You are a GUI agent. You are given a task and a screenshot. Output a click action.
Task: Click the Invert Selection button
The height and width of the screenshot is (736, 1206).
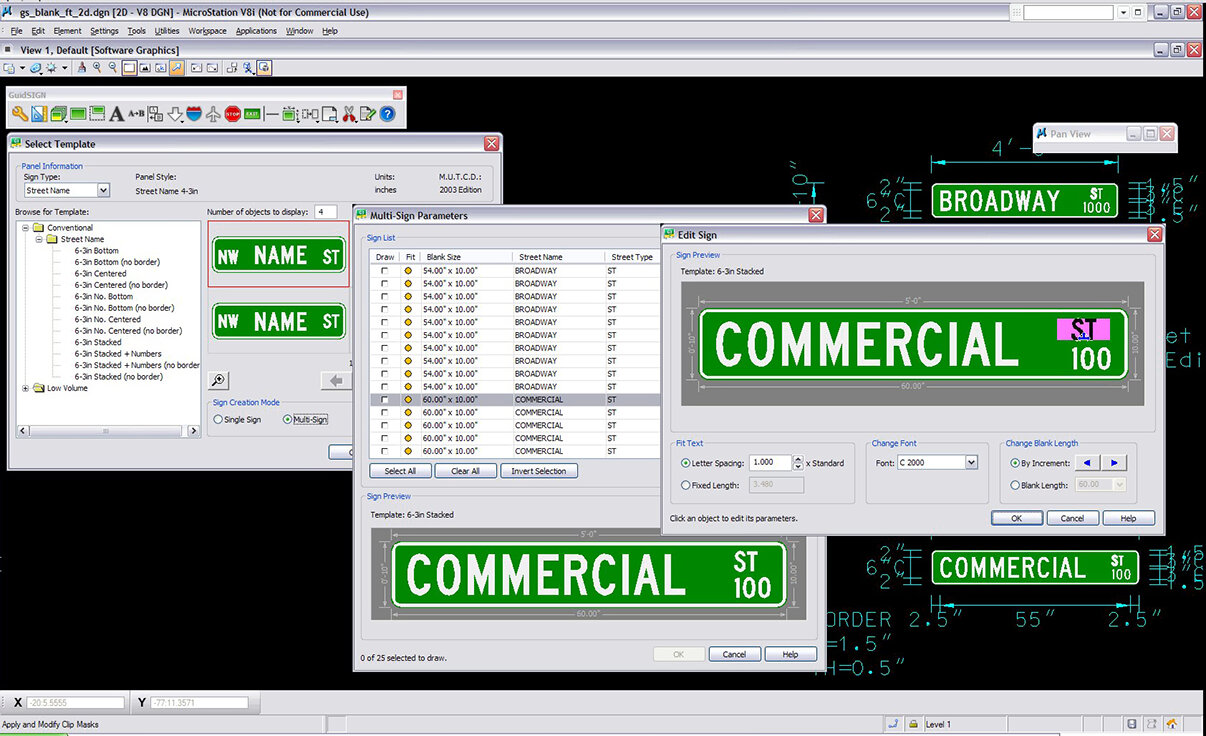pos(538,471)
